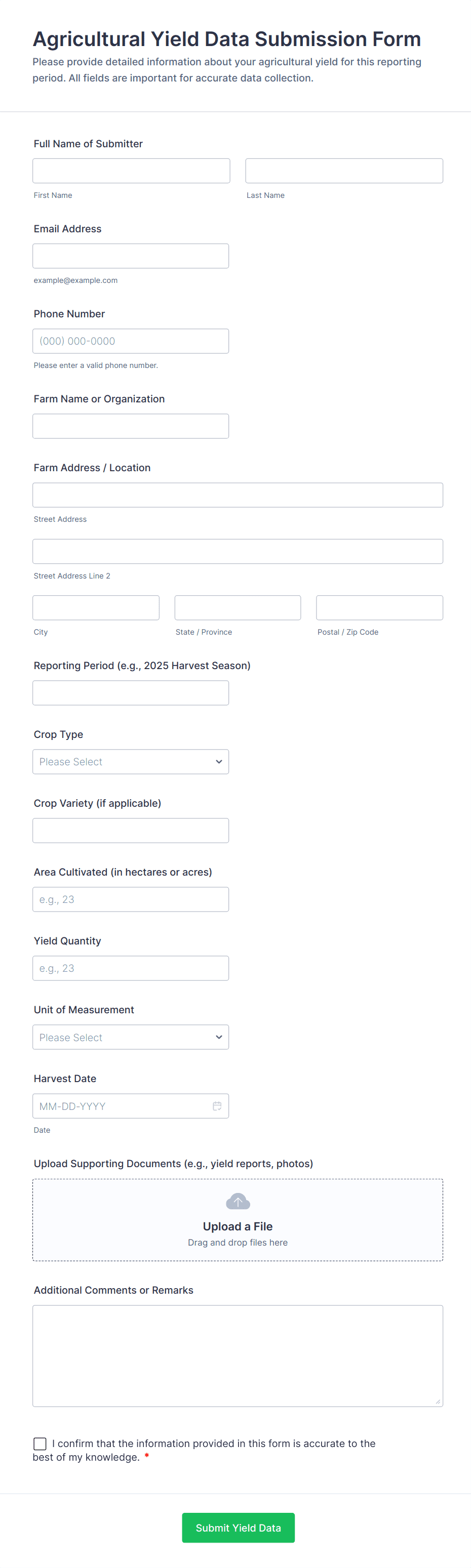The width and height of the screenshot is (471, 1568).
Task: Click the cloud upload icon
Action: (238, 1202)
